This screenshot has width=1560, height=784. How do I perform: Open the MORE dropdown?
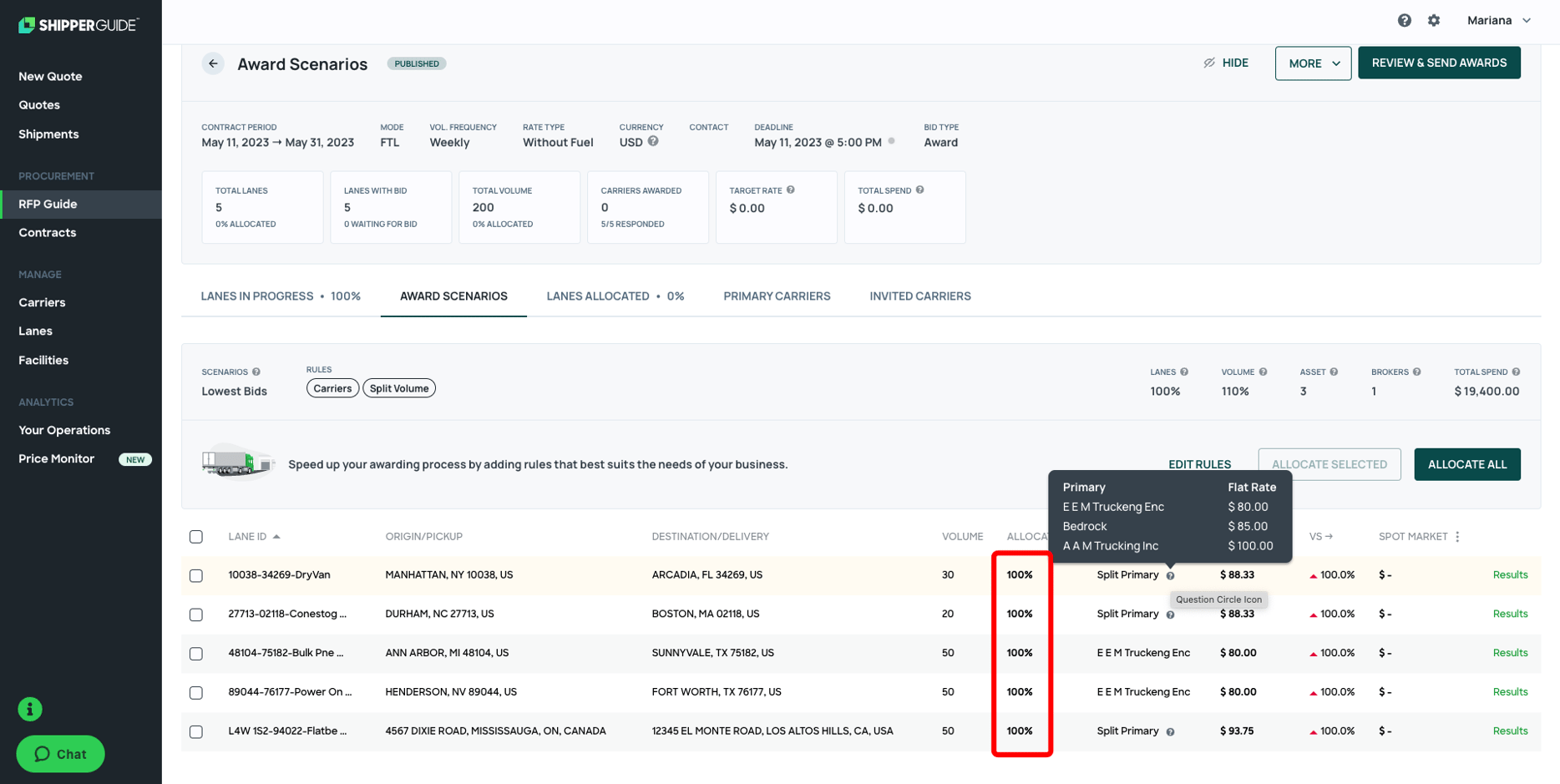(1313, 63)
